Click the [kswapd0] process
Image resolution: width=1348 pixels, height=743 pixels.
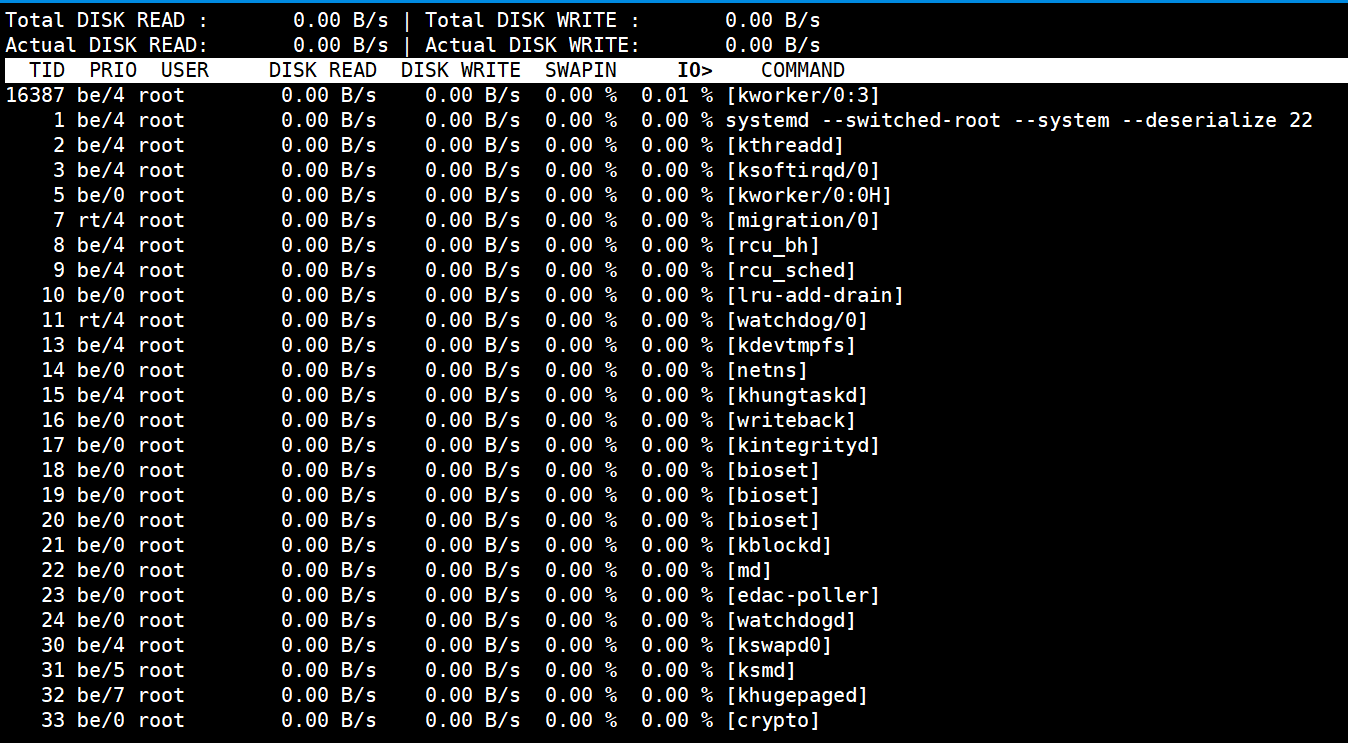[779, 645]
